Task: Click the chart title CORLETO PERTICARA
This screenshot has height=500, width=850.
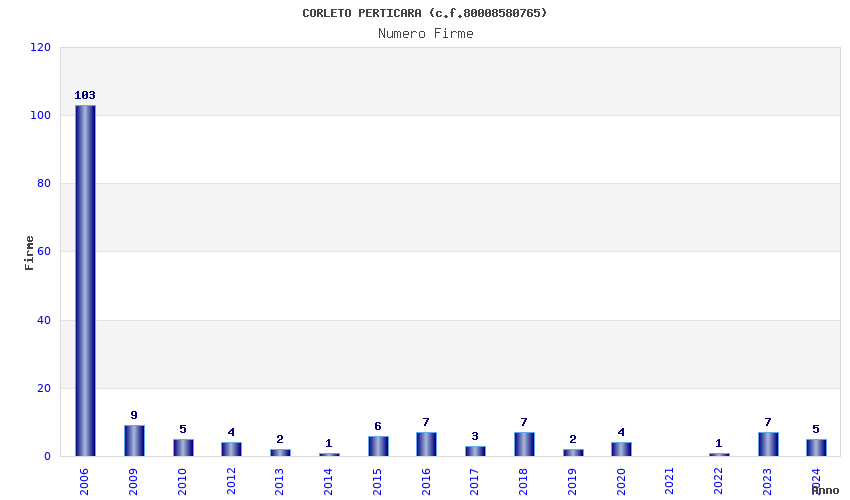Action: pyautogui.click(x=425, y=13)
